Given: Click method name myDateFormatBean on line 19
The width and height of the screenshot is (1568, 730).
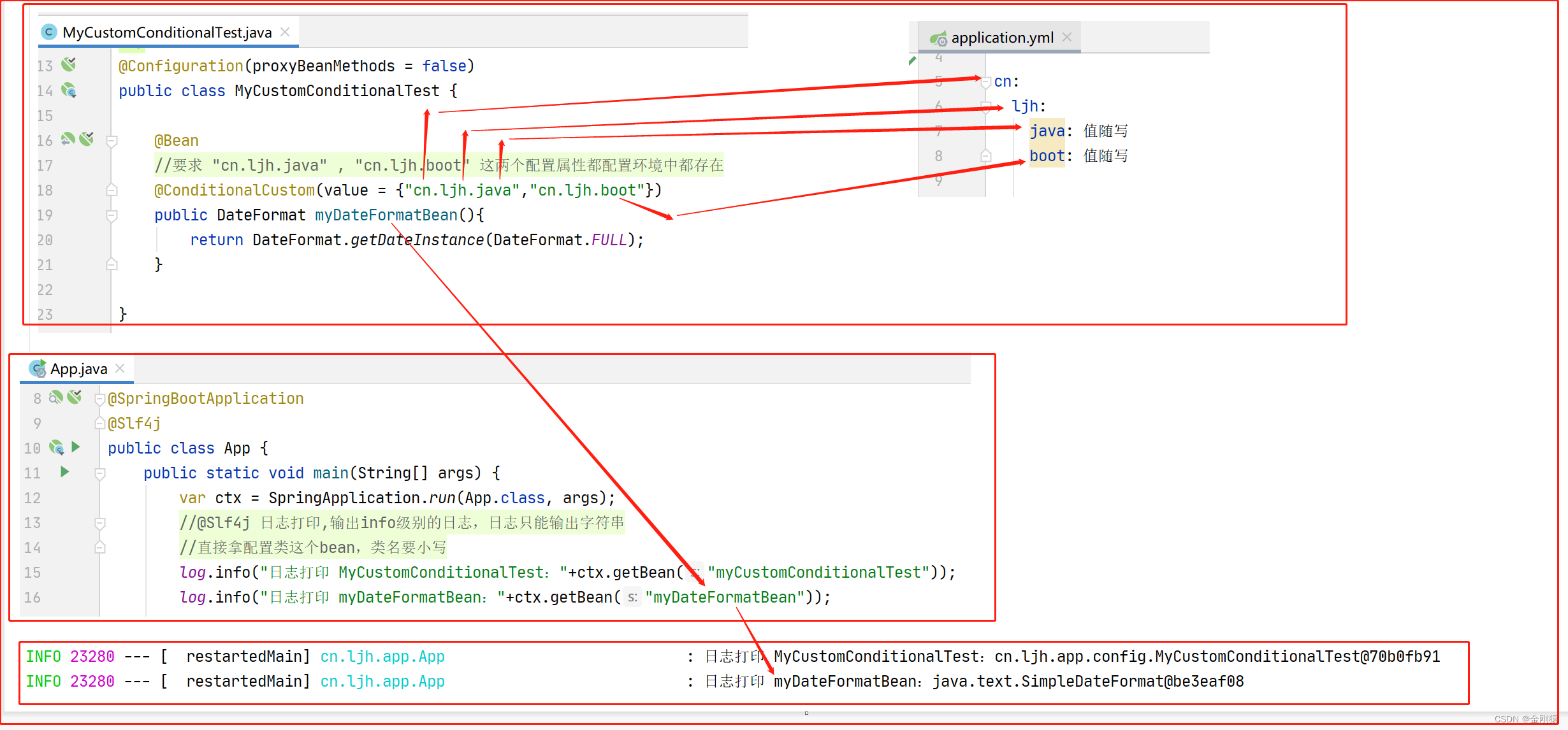Looking at the screenshot, I should (386, 215).
